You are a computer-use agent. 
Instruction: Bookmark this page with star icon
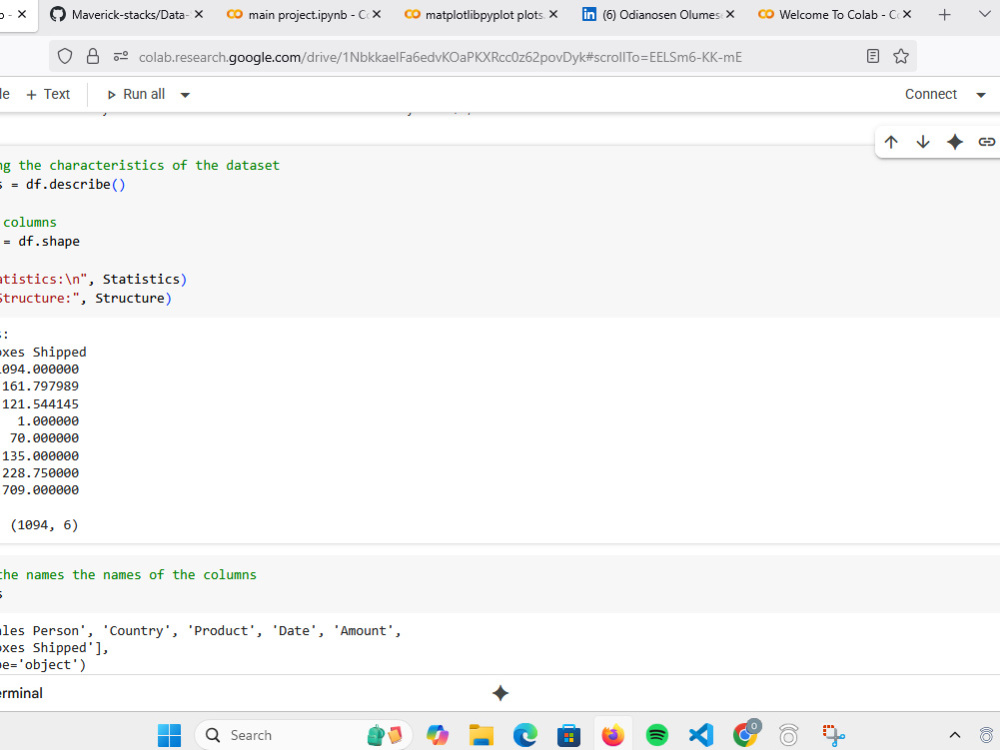901,56
